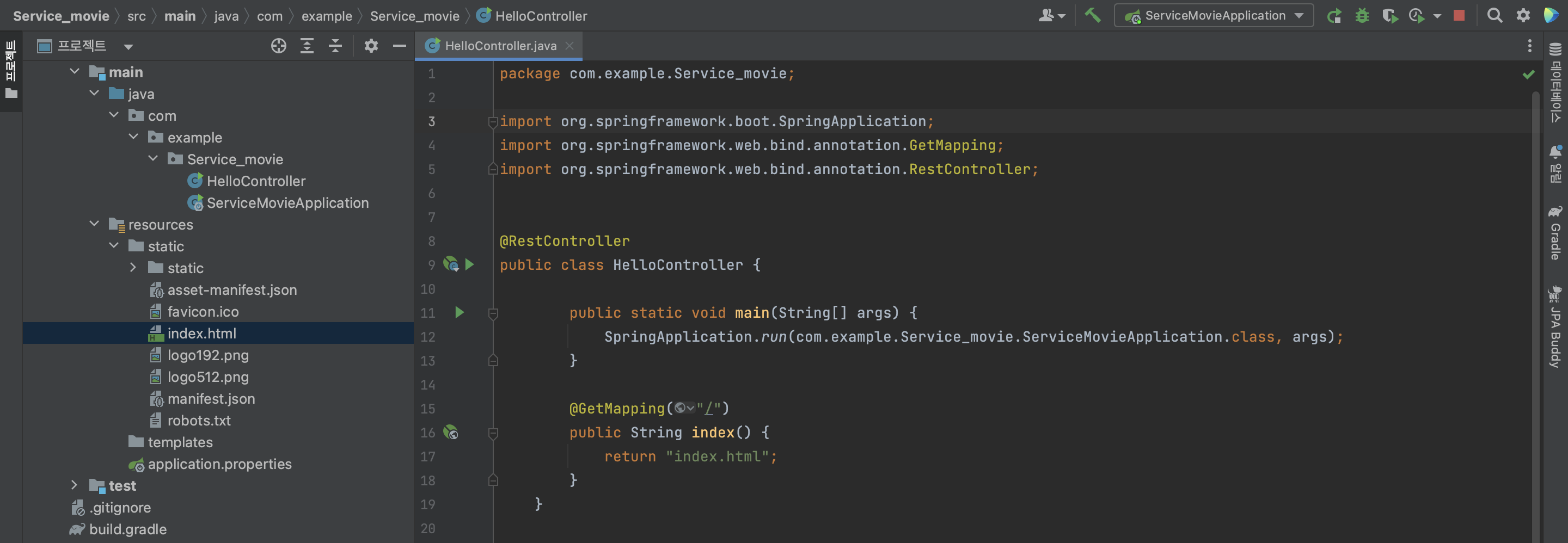Screen dimensions: 1568x543
Task: Open the JPA Buddy tool window
Action: (1556, 326)
